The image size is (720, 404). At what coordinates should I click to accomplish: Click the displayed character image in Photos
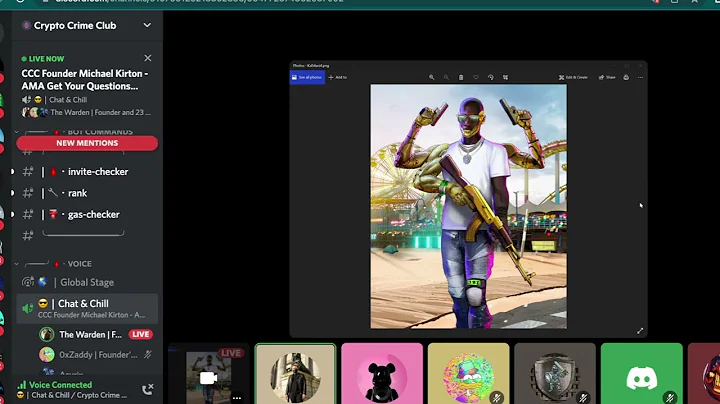coord(468,206)
